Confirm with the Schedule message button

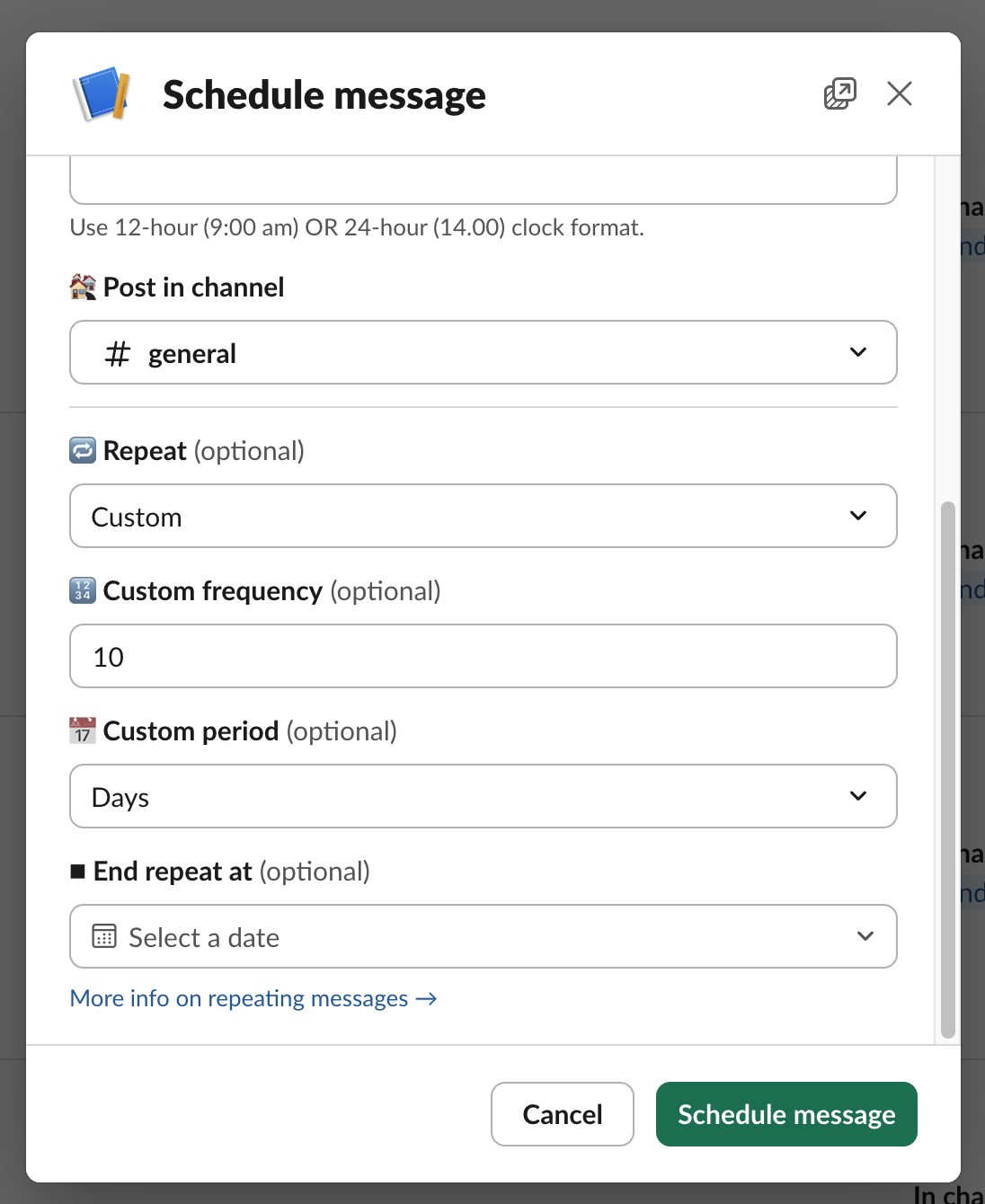pos(786,1114)
